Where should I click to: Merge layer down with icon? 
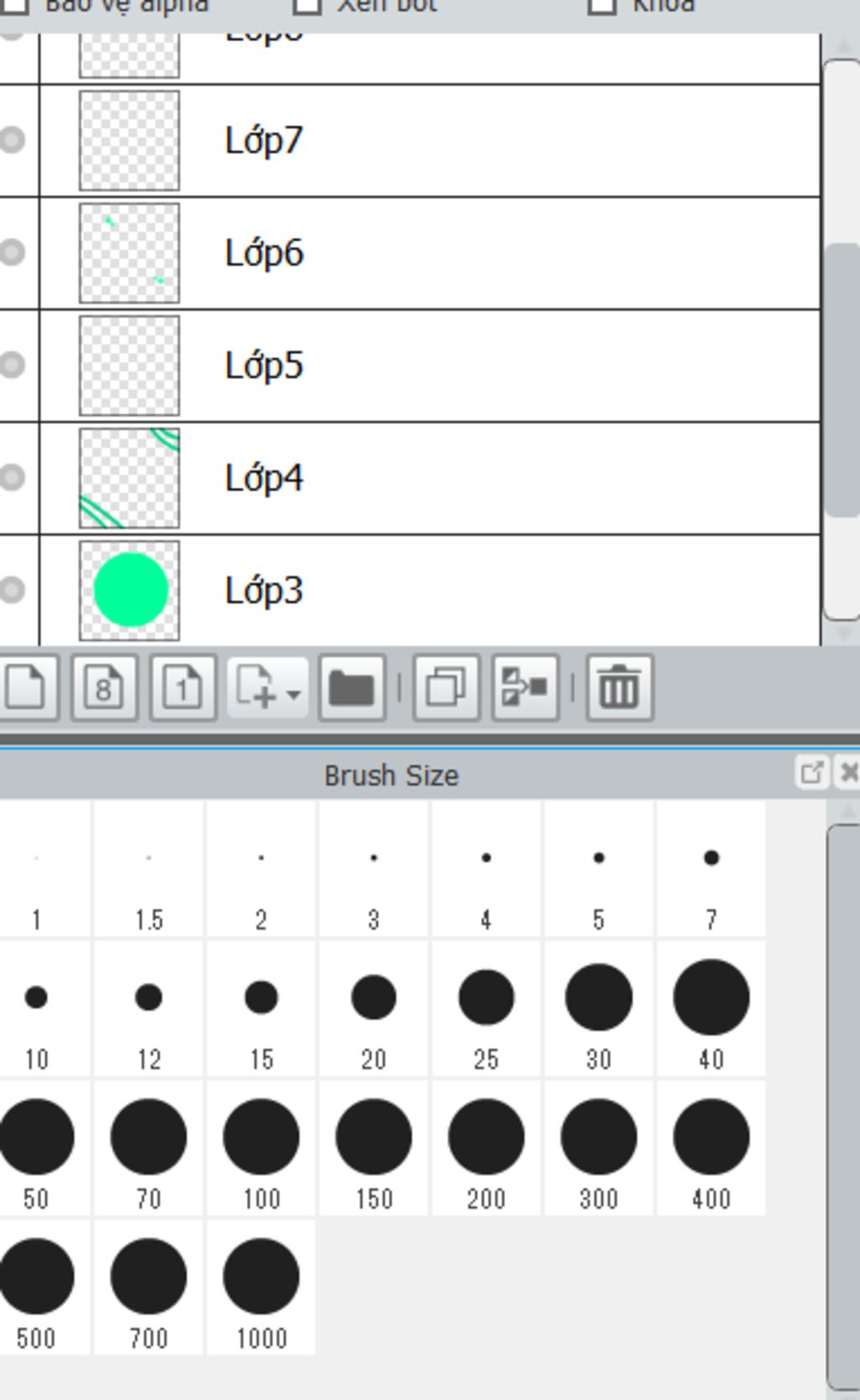526,688
